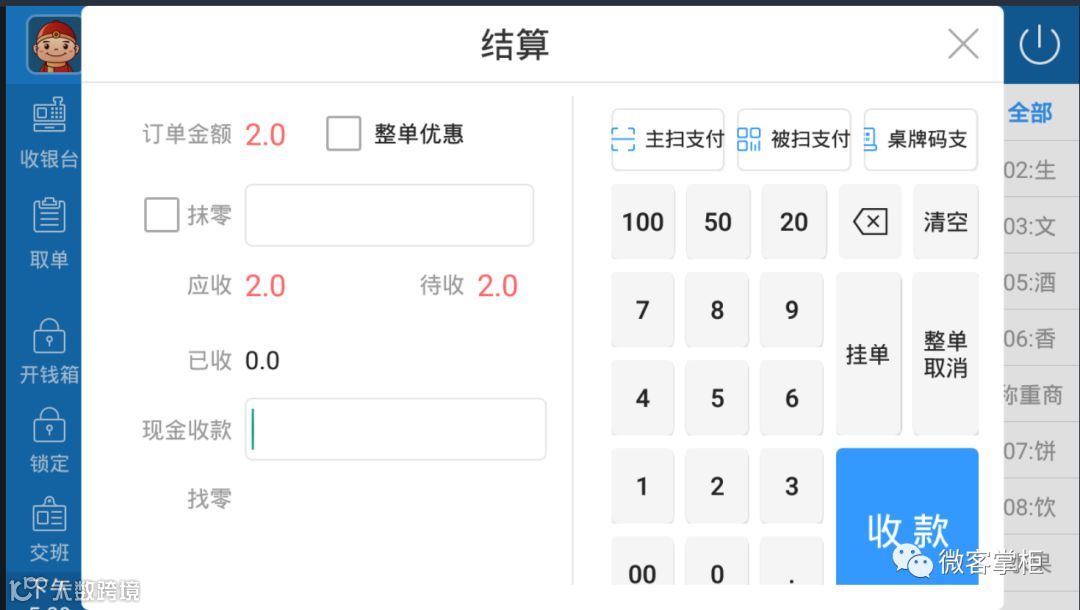The height and width of the screenshot is (610, 1080).
Task: Click the cashier avatar picture
Action: pos(54,45)
